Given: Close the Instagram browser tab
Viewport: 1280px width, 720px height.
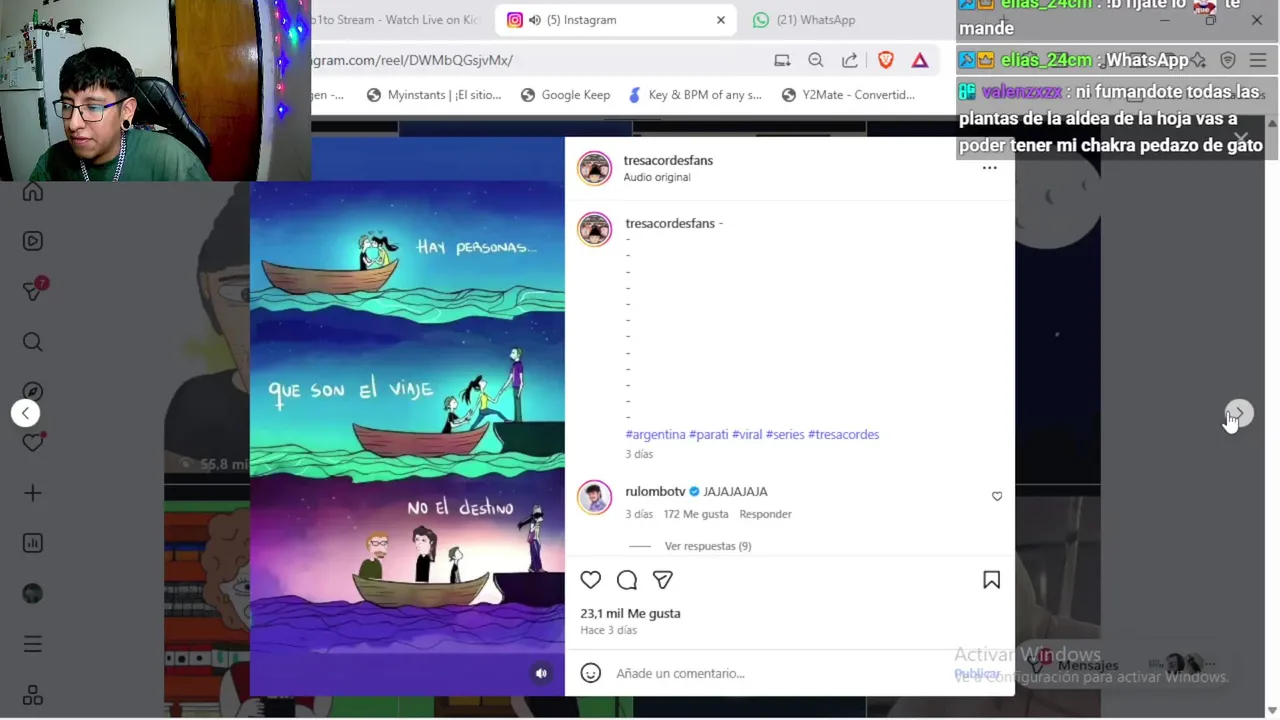Looking at the screenshot, I should [720, 20].
